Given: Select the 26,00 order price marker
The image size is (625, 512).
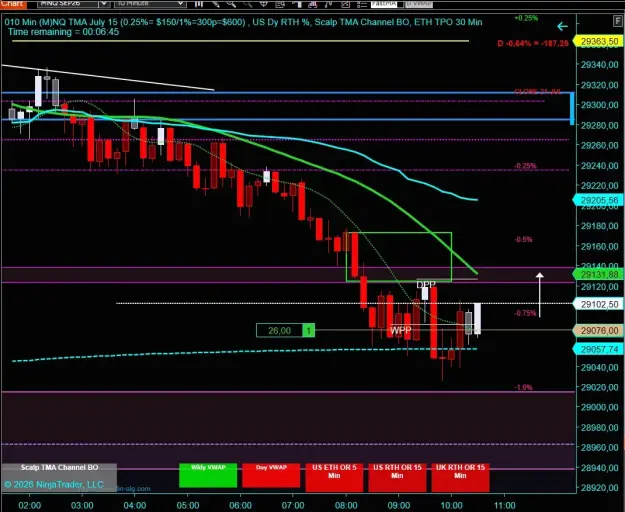Looking at the screenshot, I should tap(279, 330).
